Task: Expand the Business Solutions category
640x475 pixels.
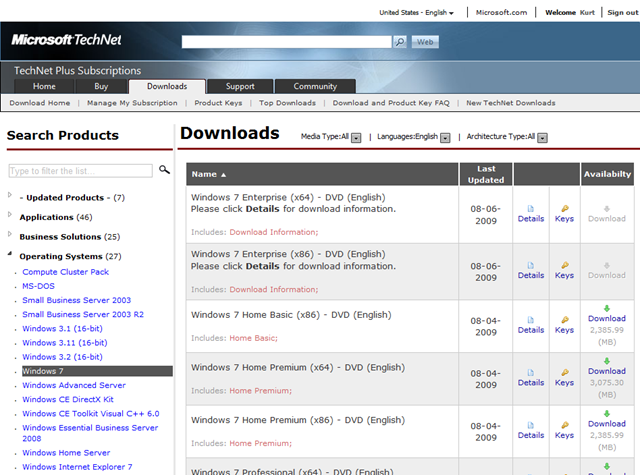Action: [x=11, y=236]
